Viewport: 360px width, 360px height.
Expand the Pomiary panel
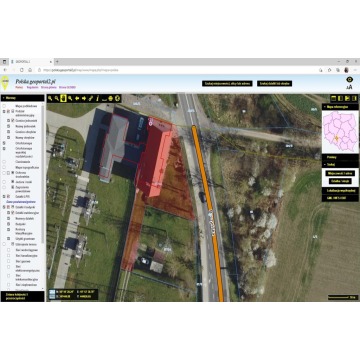coord(340,157)
